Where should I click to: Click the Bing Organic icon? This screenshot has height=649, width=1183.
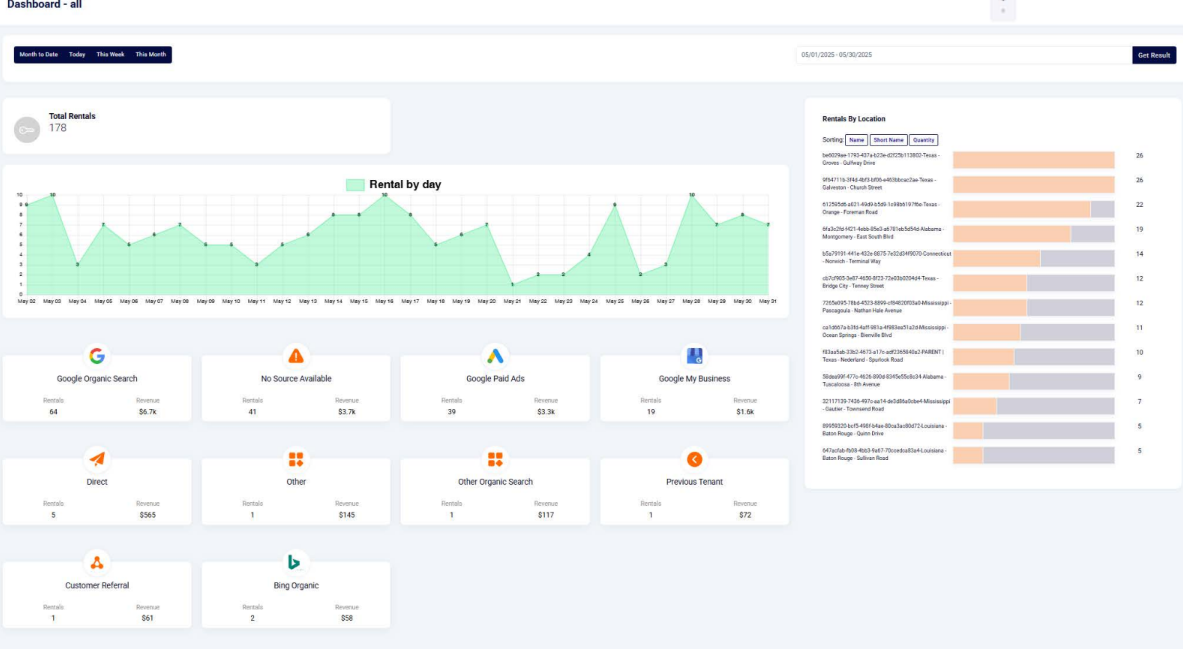coord(295,562)
